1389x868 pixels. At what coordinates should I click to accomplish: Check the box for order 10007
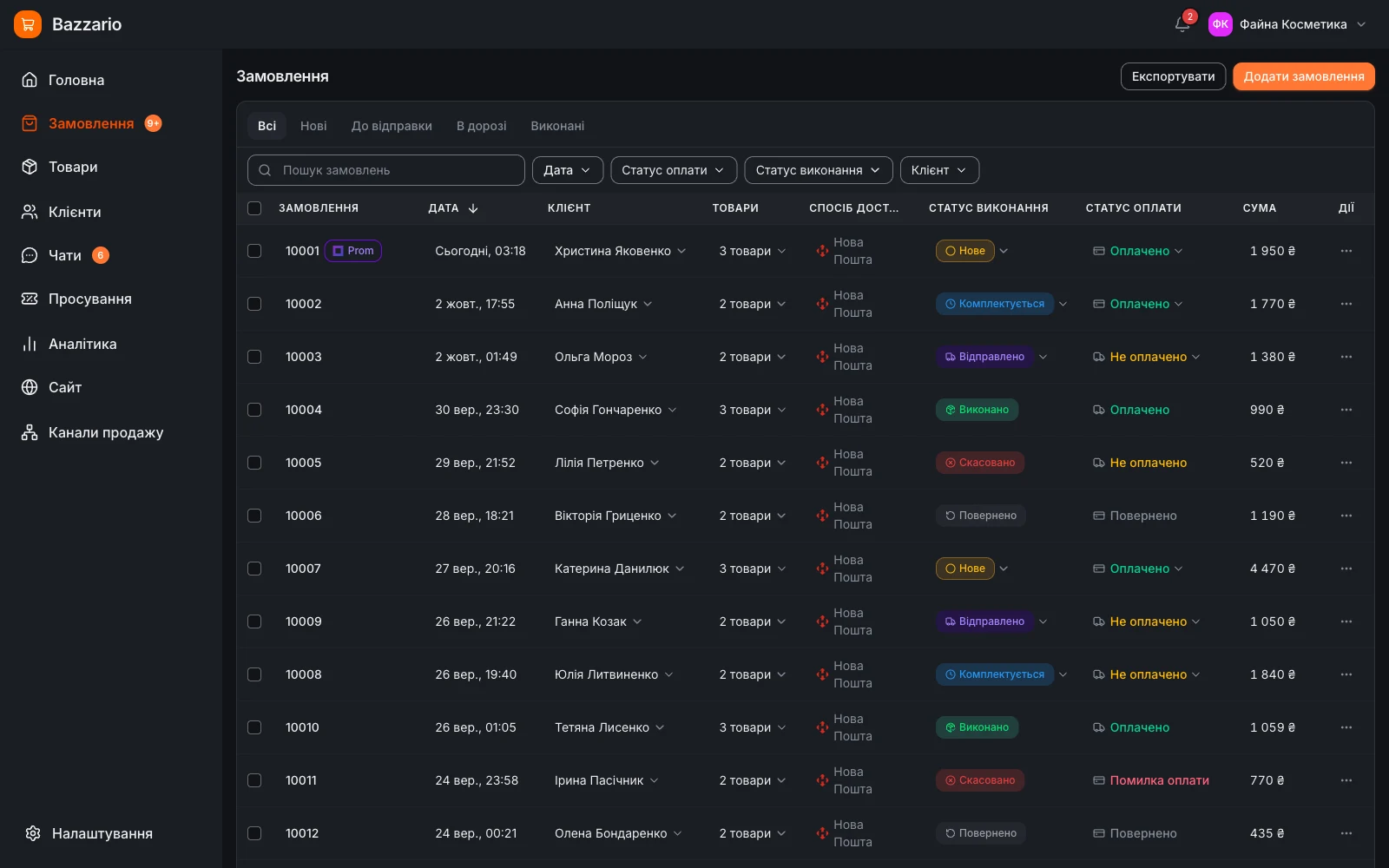click(x=254, y=569)
